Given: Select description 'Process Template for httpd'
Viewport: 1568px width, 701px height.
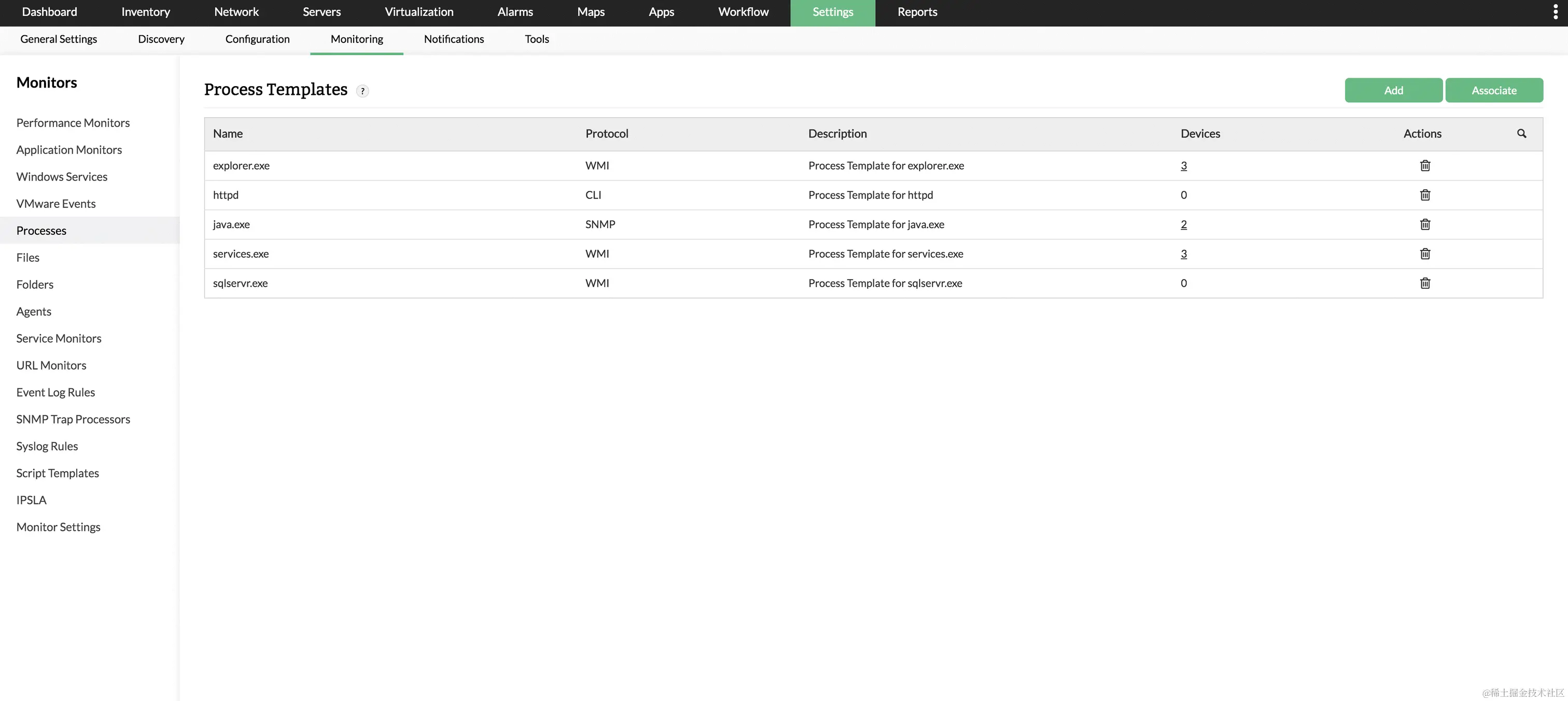Looking at the screenshot, I should tap(871, 195).
